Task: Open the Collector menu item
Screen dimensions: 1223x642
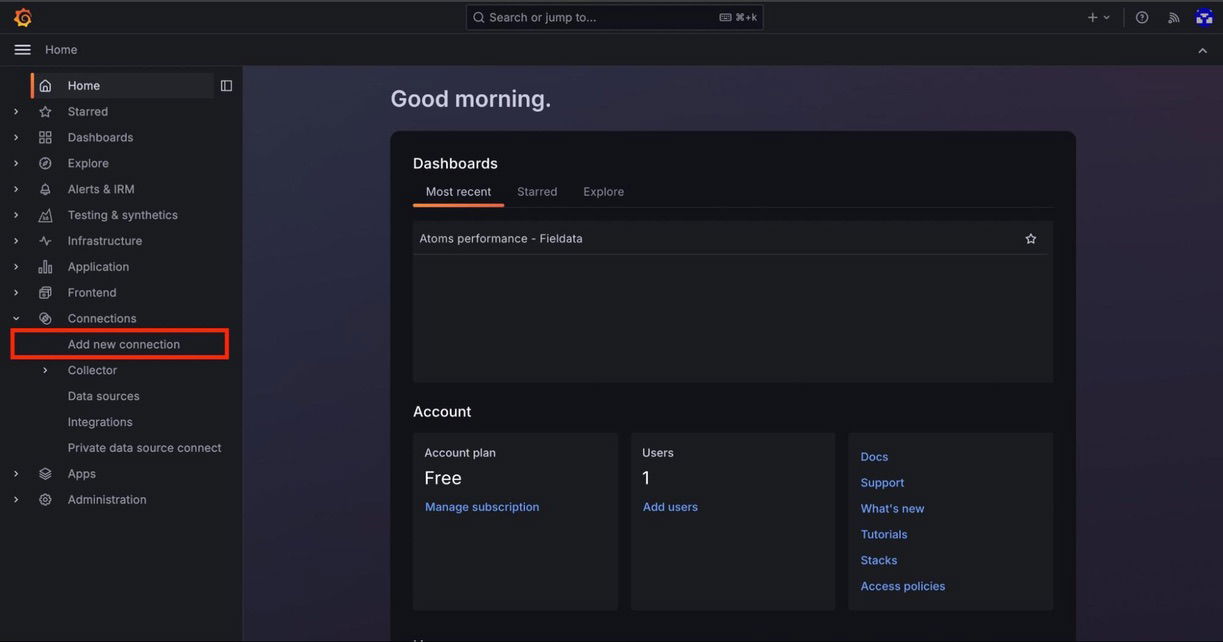Action: (92, 371)
